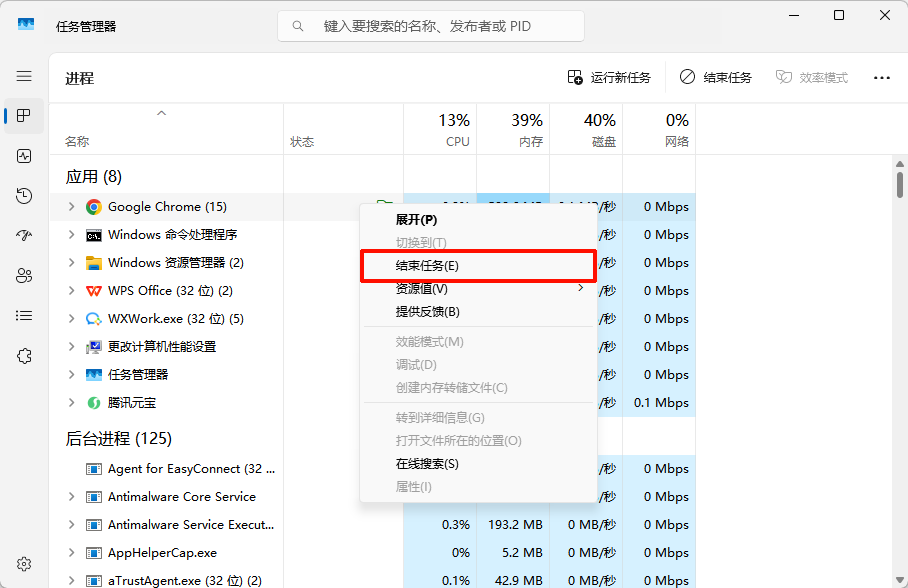
Task: Click the 运行新任务 button
Action: point(609,77)
